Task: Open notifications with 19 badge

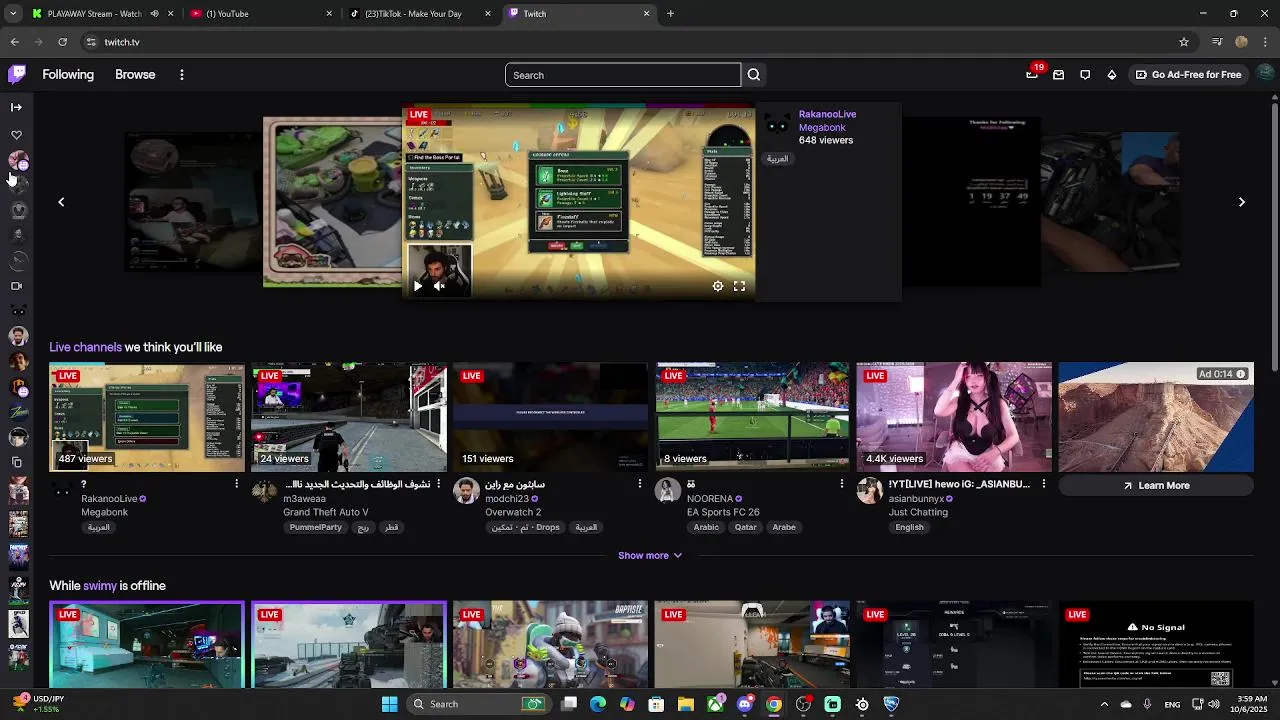Action: point(1033,74)
